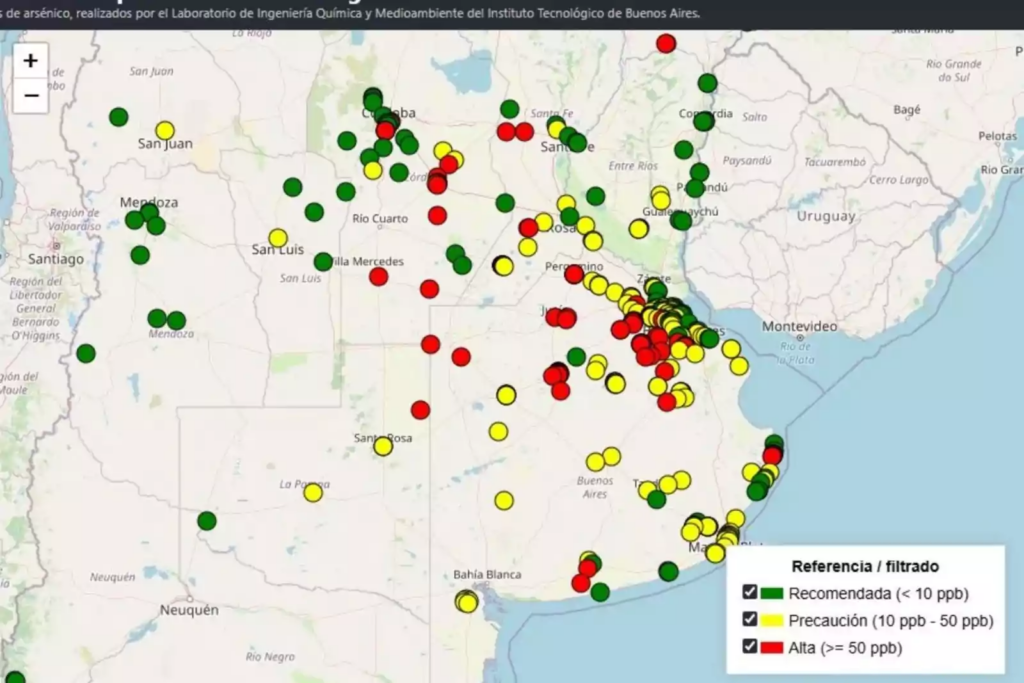
Task: Open the yellow marker at Bahía Blanca
Action: pos(467,602)
